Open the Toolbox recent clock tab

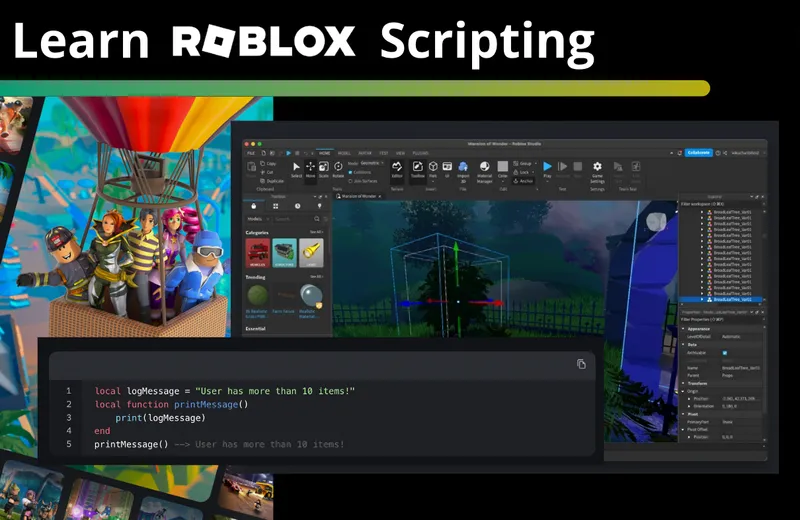pos(297,206)
